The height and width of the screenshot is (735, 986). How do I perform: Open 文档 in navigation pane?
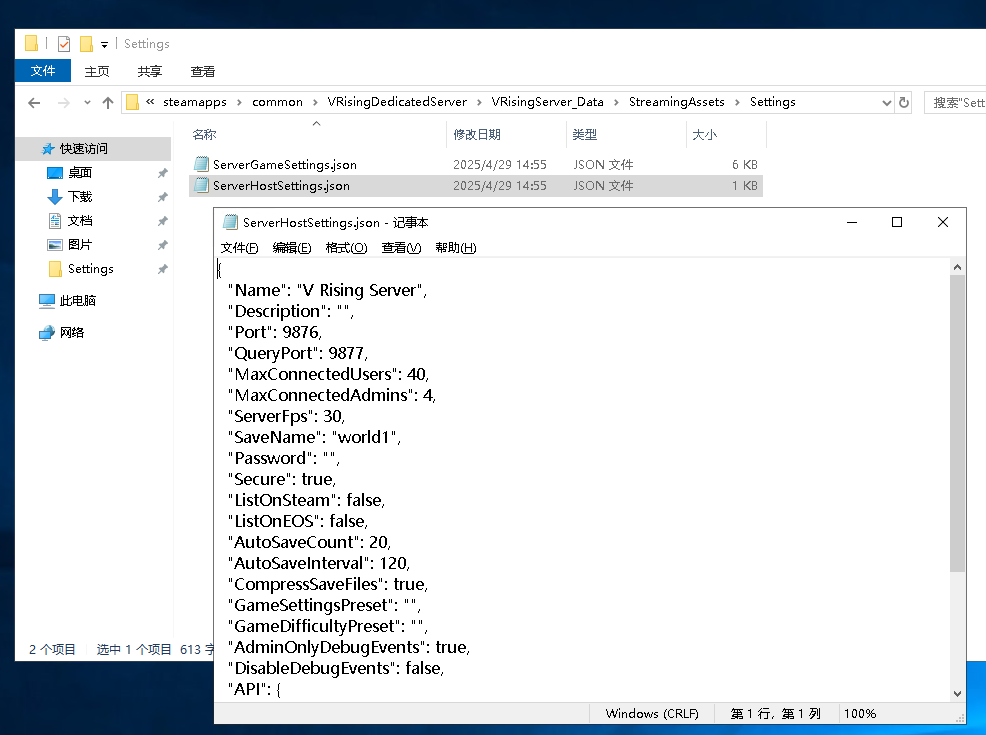80,221
